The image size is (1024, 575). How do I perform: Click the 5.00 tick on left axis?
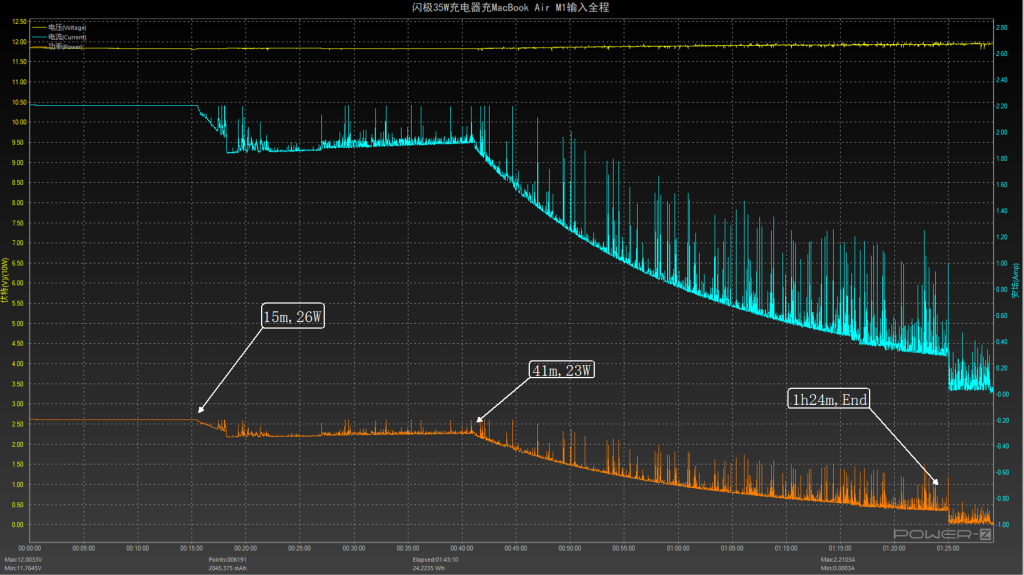18,324
